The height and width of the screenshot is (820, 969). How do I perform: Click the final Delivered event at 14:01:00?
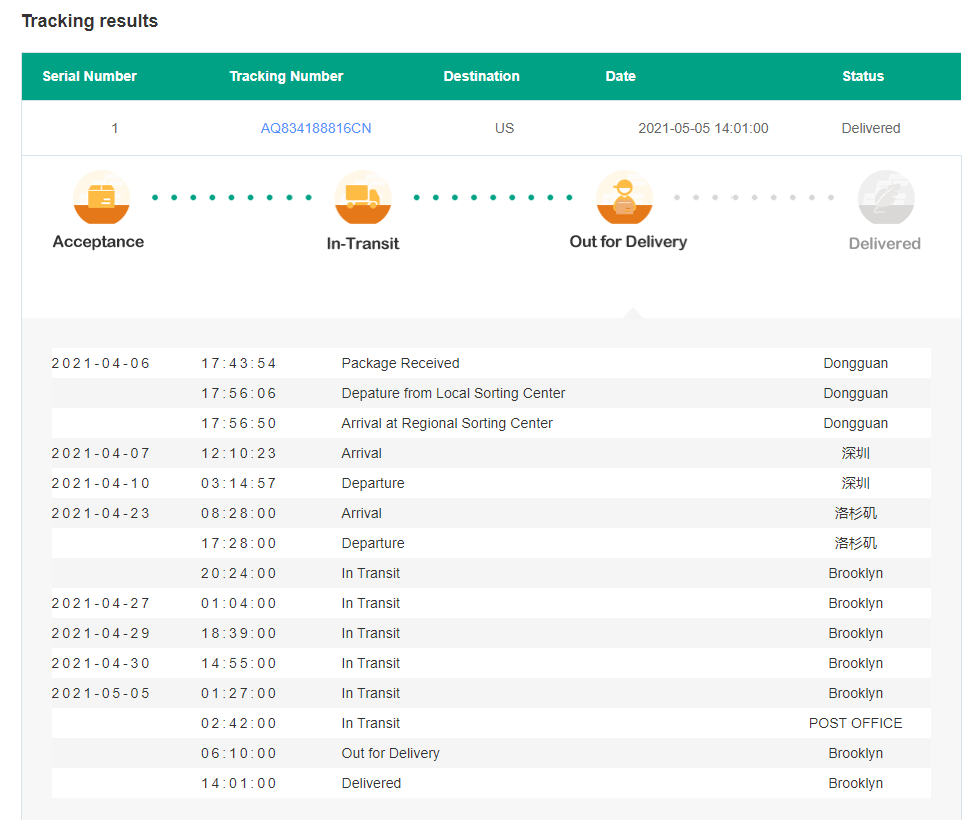click(371, 783)
